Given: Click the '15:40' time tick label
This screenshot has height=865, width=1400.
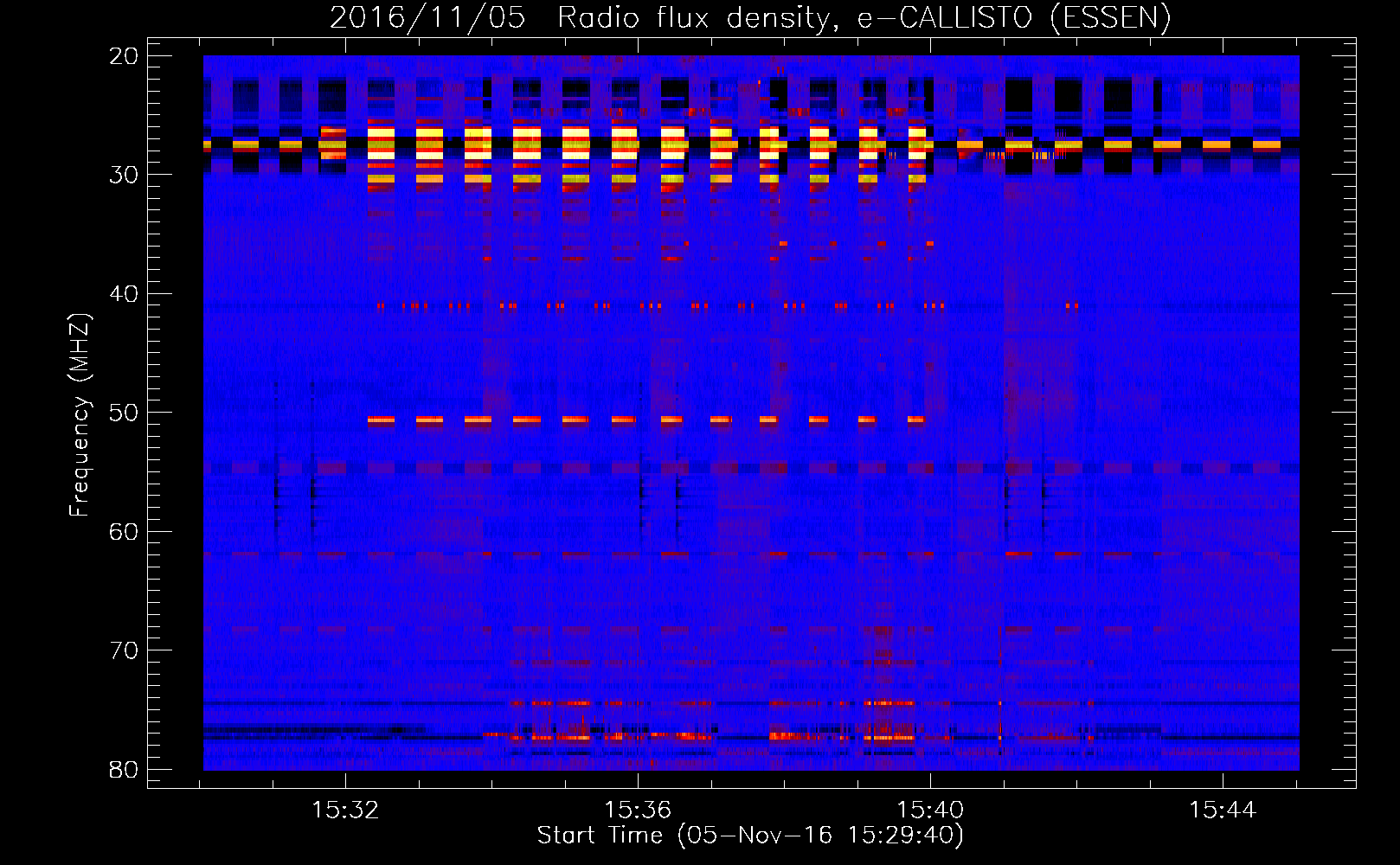Looking at the screenshot, I should (x=930, y=811).
